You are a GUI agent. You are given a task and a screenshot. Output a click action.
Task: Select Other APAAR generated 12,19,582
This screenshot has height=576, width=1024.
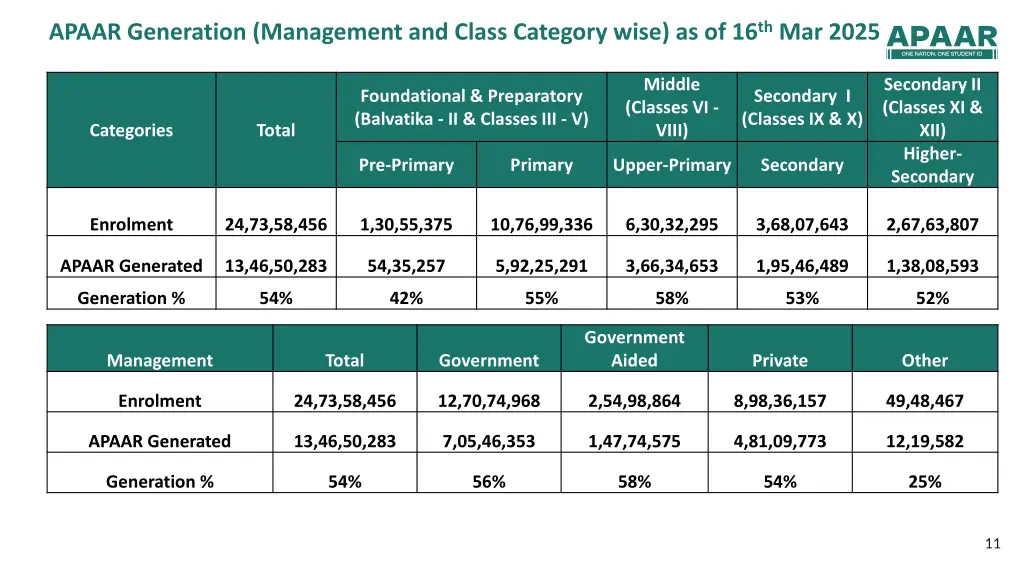[x=925, y=441]
